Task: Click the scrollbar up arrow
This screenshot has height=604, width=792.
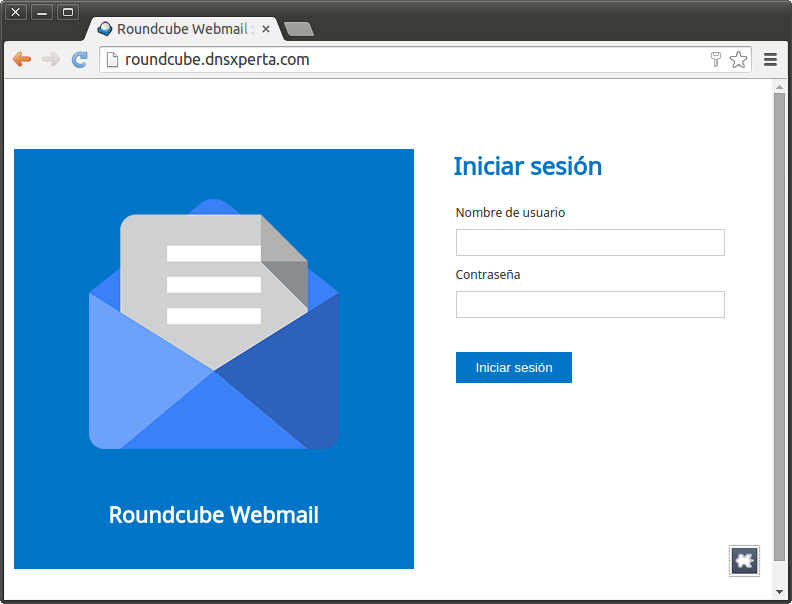Action: 779,87
